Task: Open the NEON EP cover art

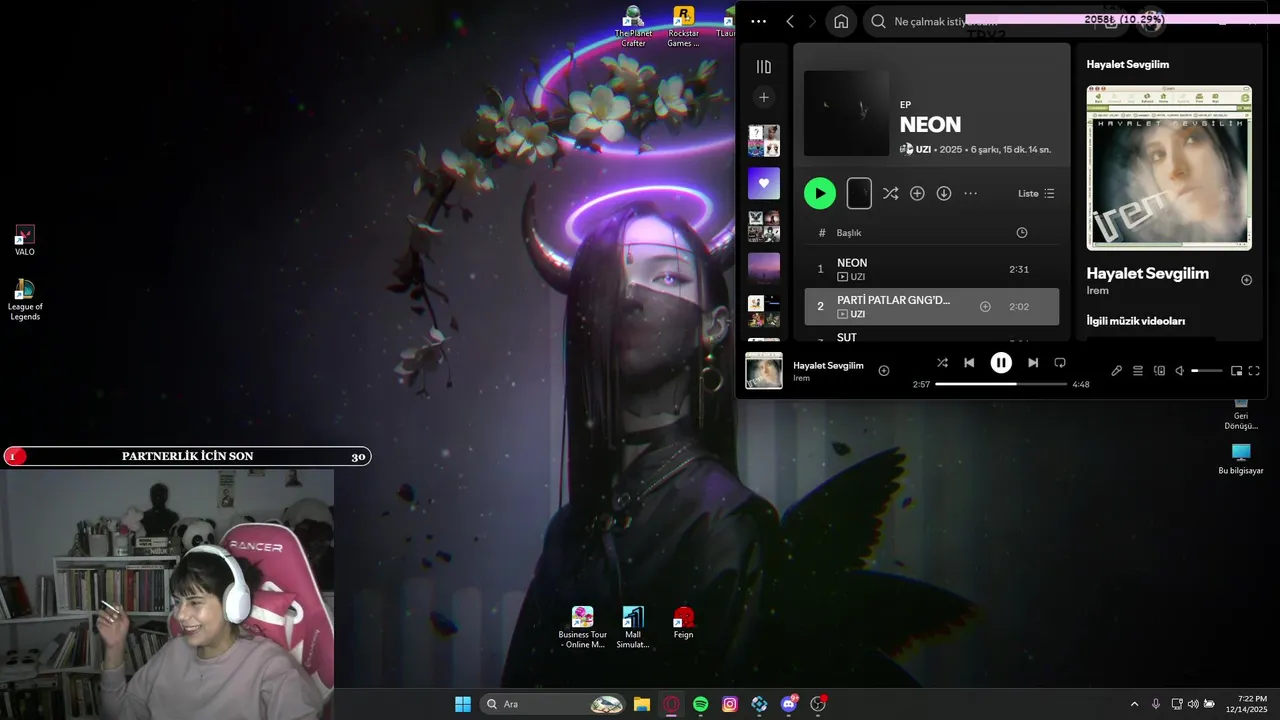Action: (846, 113)
